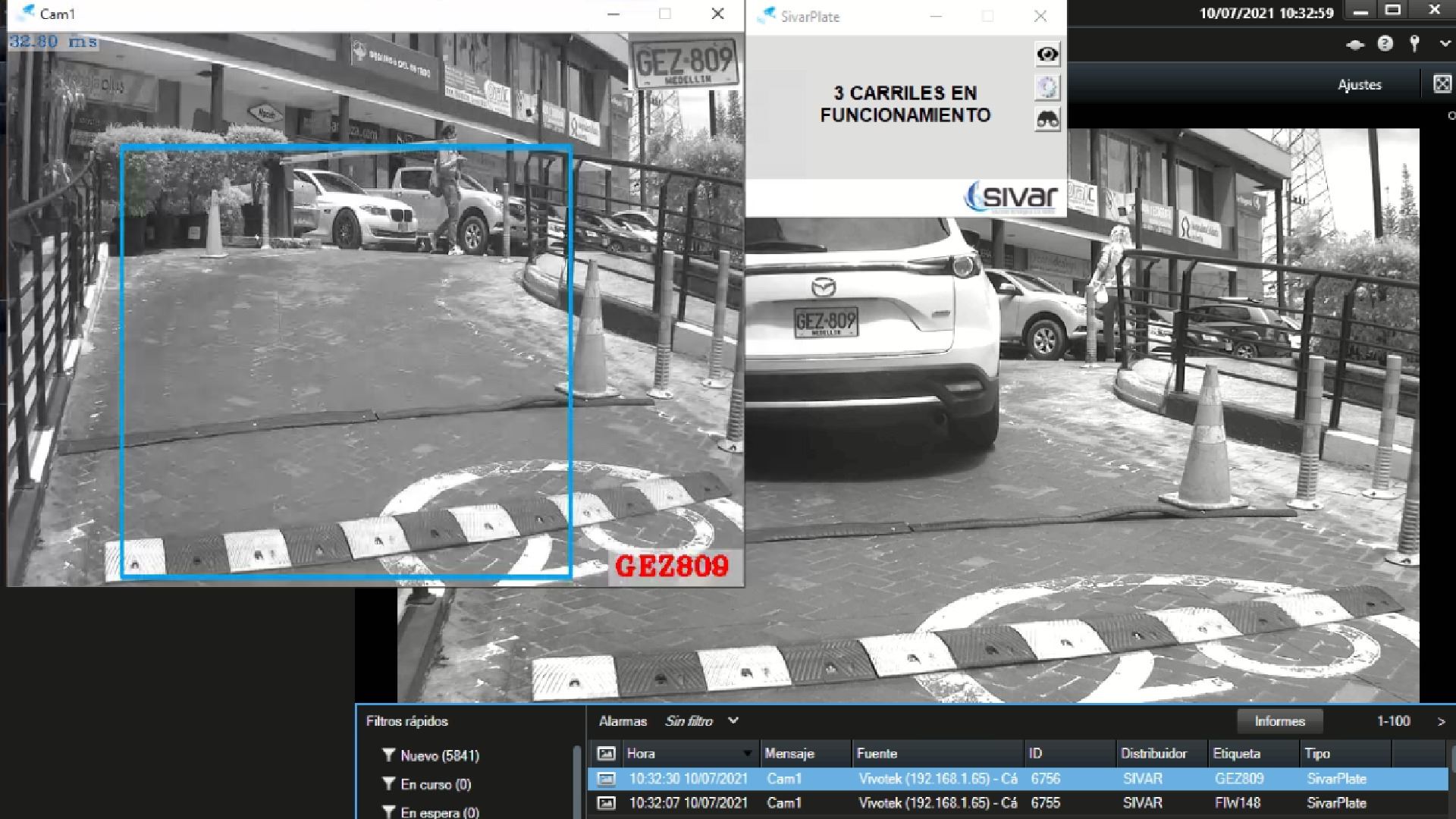The width and height of the screenshot is (1456, 819).
Task: Click the Cam1 window logo icon
Action: (x=26, y=13)
